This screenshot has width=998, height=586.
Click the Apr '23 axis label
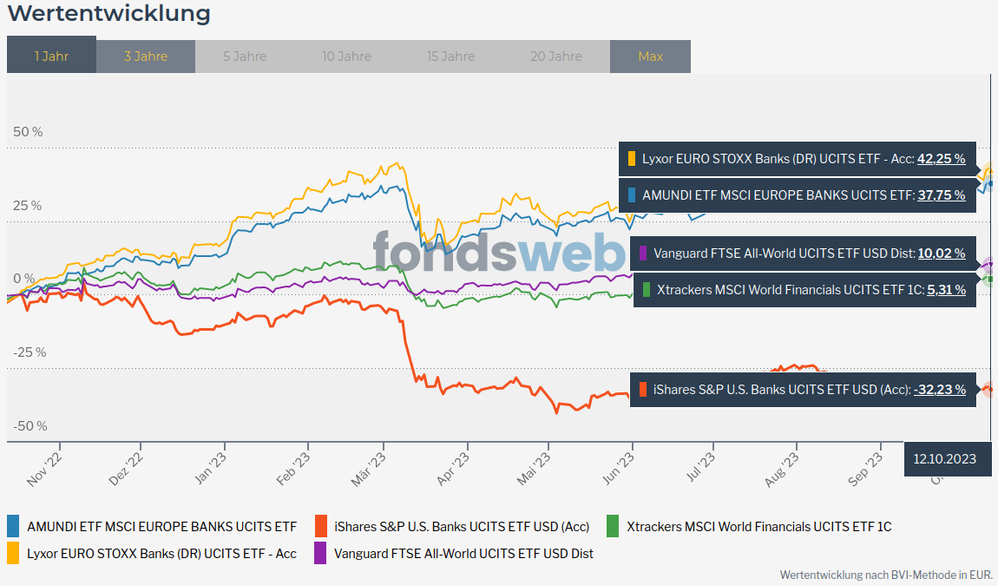[x=453, y=470]
